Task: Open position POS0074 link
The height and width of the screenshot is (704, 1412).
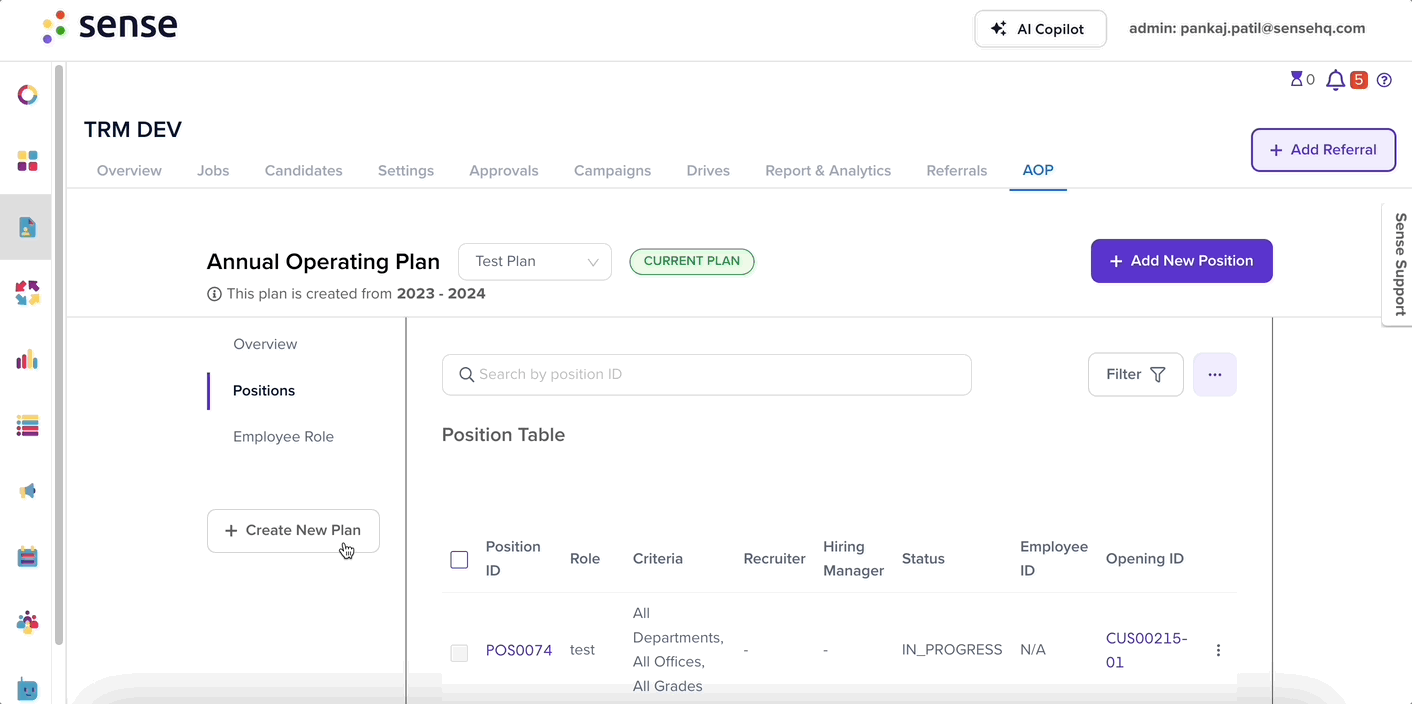Action: click(519, 650)
